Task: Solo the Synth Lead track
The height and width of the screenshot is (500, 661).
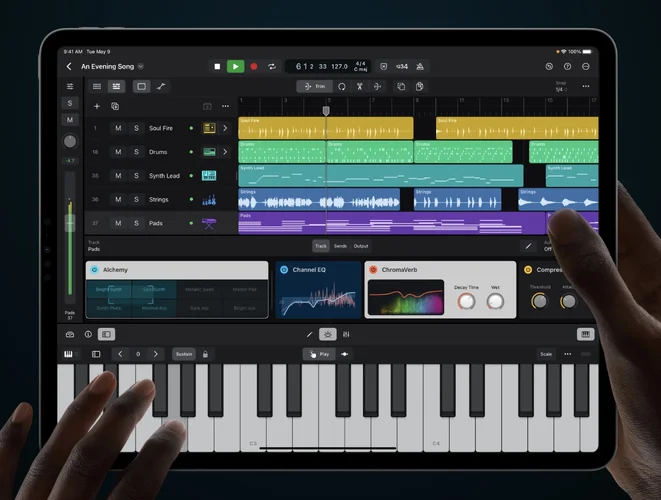Action: pyautogui.click(x=136, y=176)
